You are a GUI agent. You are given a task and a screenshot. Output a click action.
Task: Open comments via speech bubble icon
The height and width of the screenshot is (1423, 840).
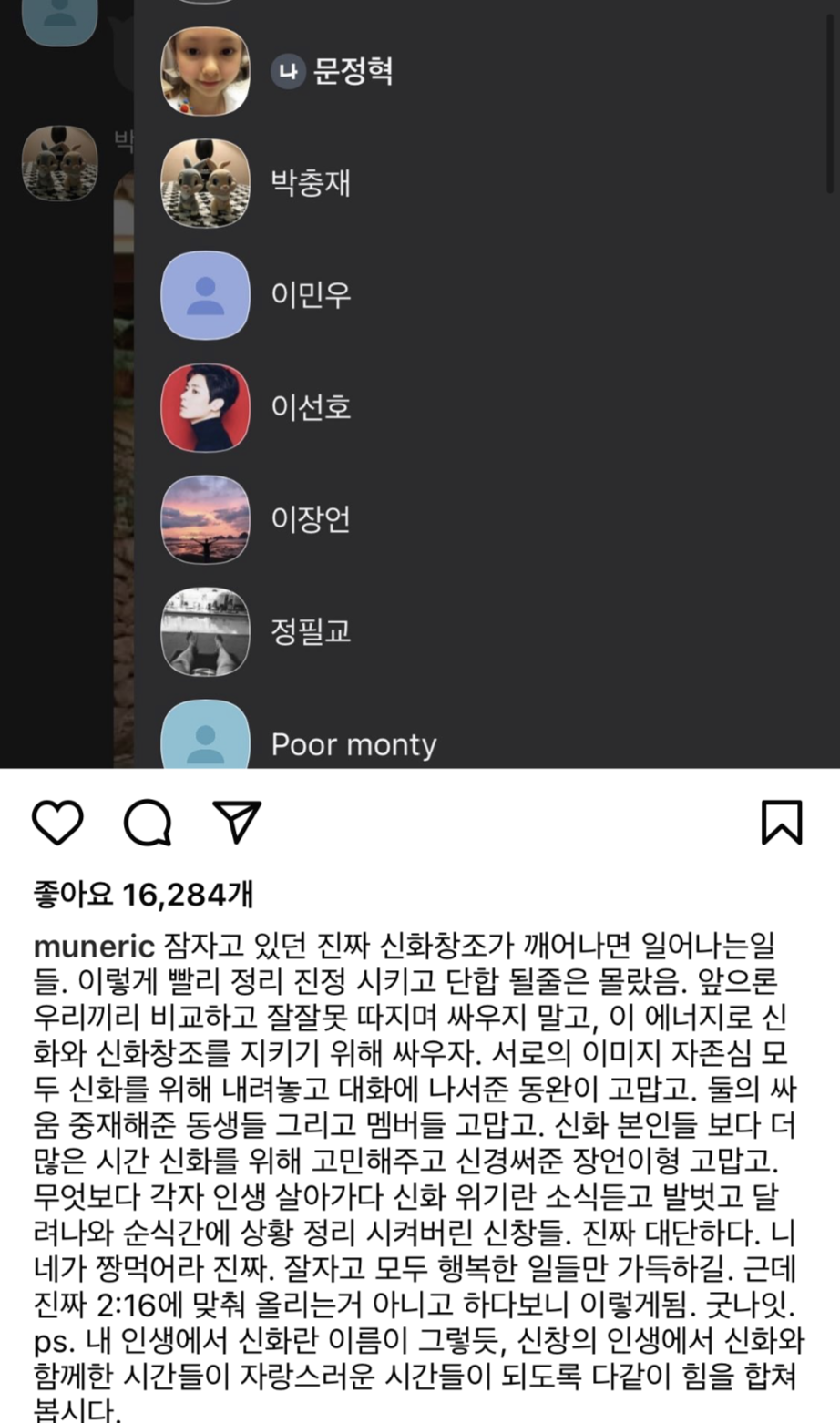(148, 823)
